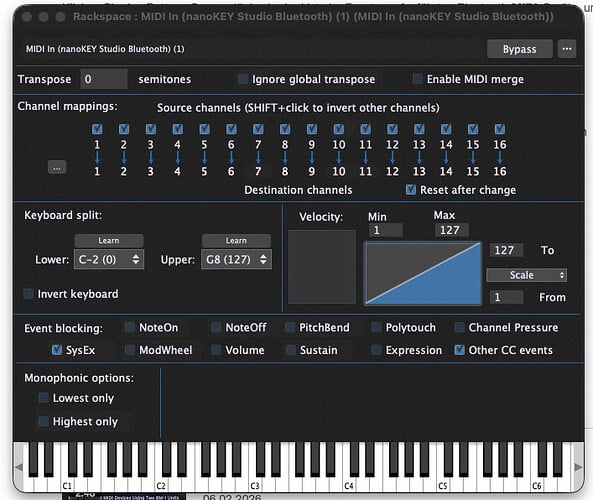593x500 pixels.
Task: Uncheck SysEx event blocking
Action: pyautogui.click(x=57, y=350)
